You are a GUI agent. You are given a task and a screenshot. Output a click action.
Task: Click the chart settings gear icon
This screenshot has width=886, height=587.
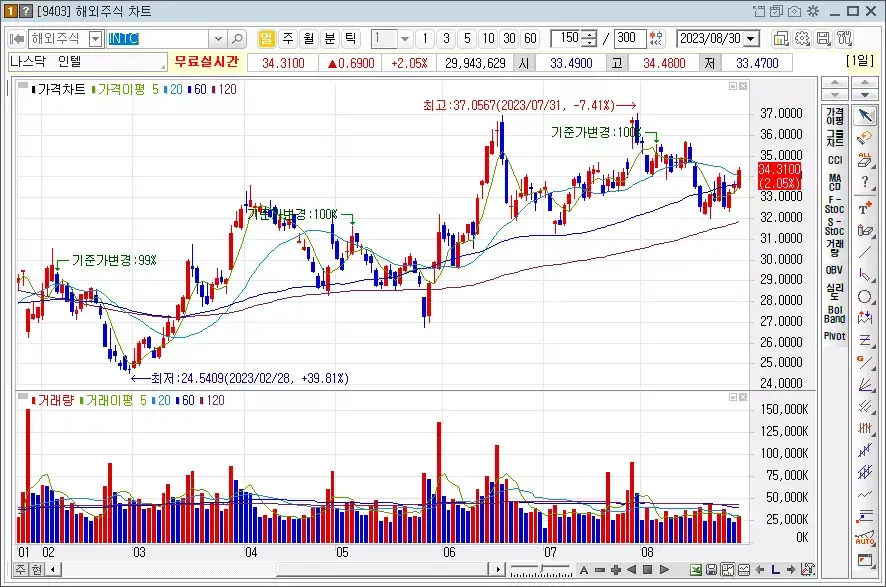(802, 38)
